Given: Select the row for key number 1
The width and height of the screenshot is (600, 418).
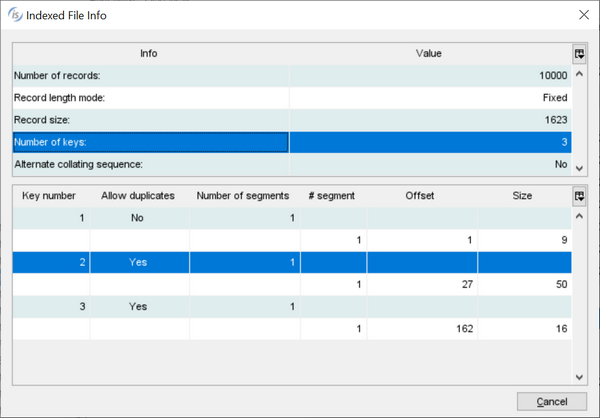Looking at the screenshot, I should (150, 218).
